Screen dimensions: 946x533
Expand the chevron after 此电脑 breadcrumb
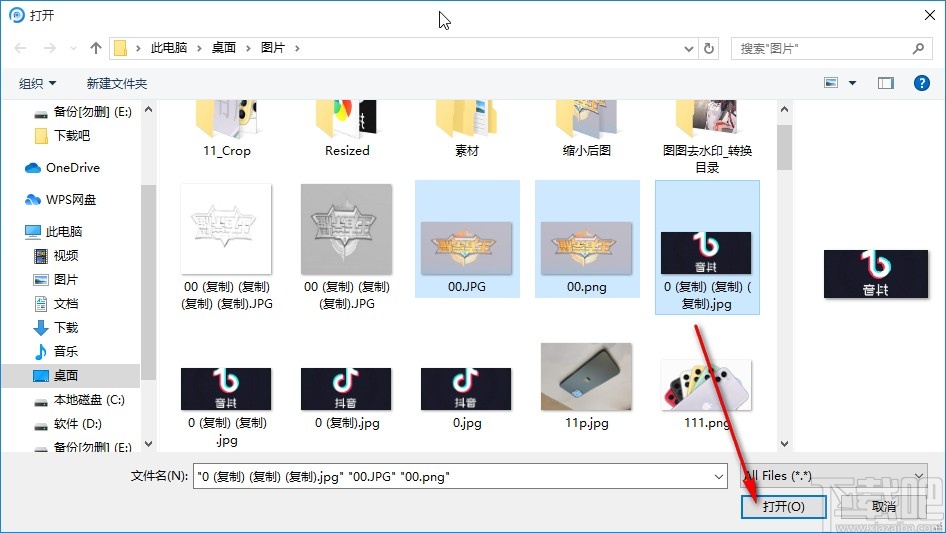click(199, 48)
